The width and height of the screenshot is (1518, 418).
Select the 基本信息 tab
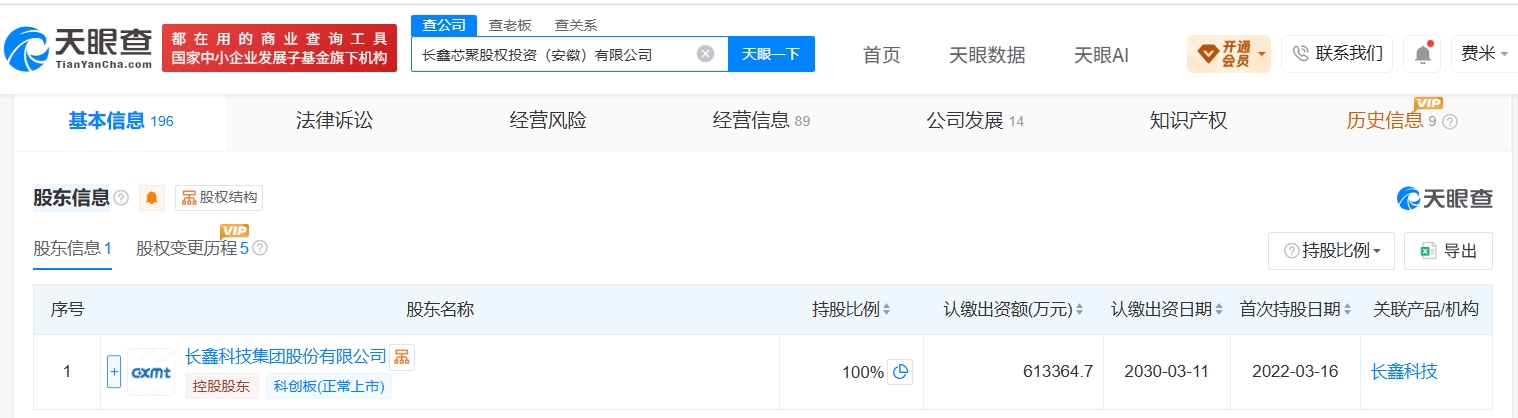(121, 121)
